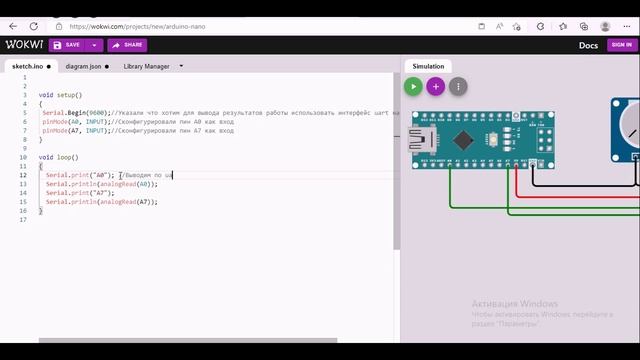The width and height of the screenshot is (640, 360).
Task: Click the site info lock icon
Action: [x=59, y=27]
